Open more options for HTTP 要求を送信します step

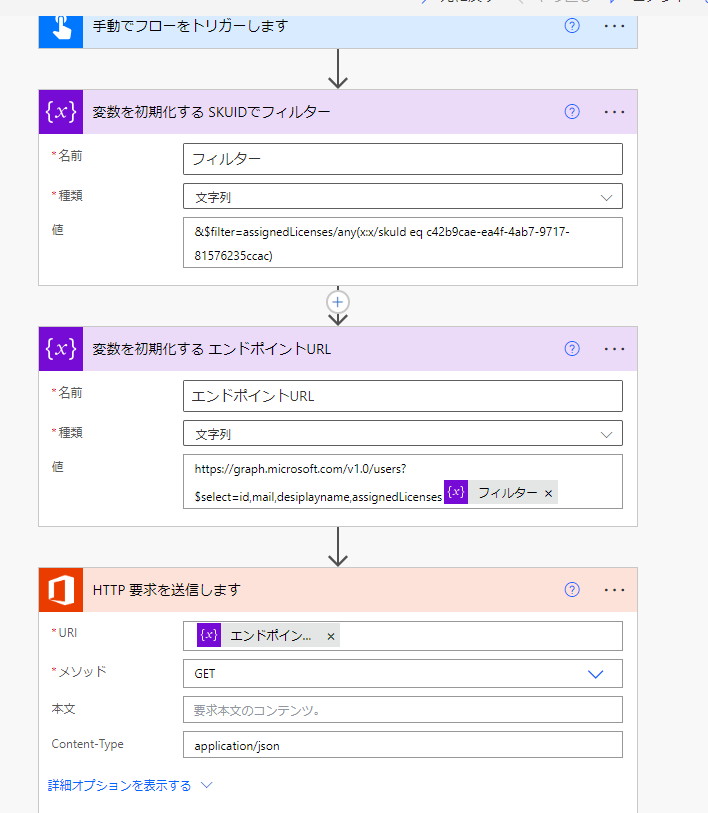(614, 590)
